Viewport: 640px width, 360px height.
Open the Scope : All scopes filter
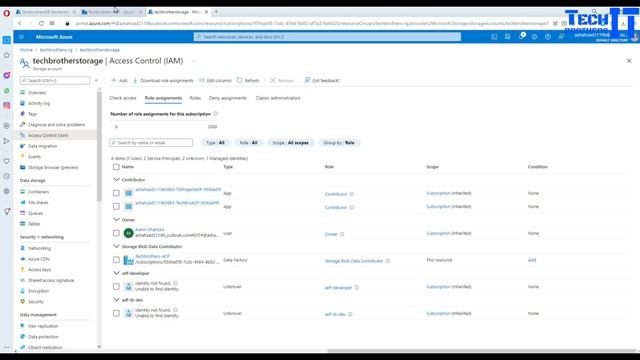[x=291, y=143]
